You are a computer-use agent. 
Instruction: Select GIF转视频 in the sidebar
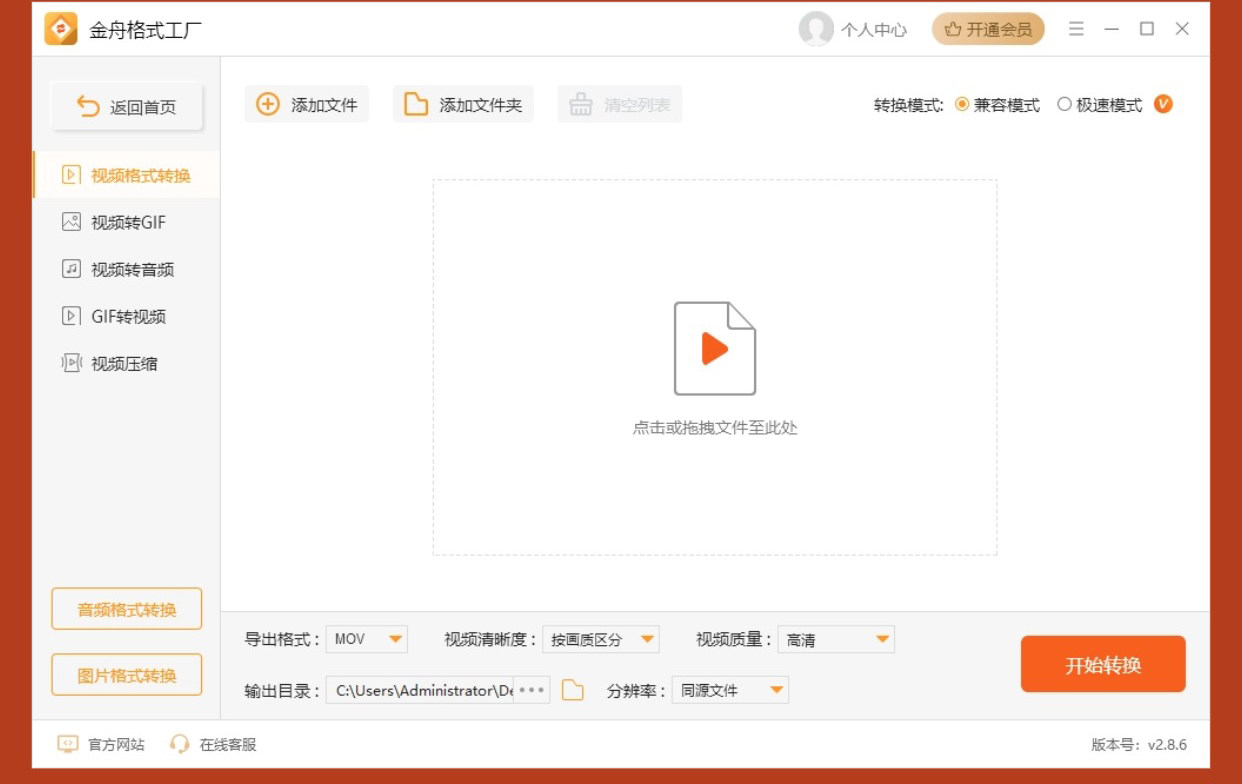point(127,316)
